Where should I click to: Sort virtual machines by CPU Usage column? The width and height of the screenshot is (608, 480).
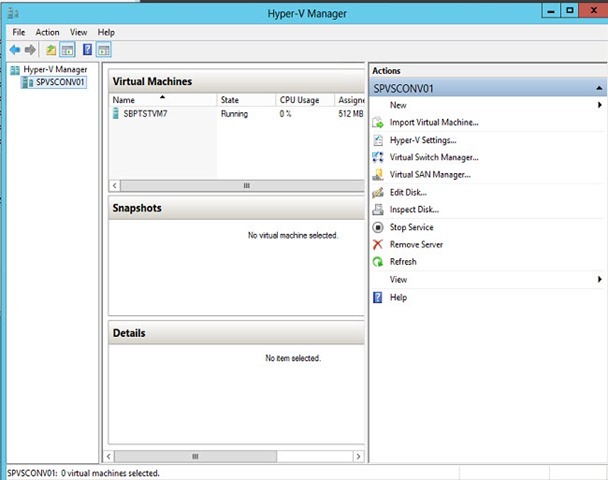pyautogui.click(x=305, y=100)
